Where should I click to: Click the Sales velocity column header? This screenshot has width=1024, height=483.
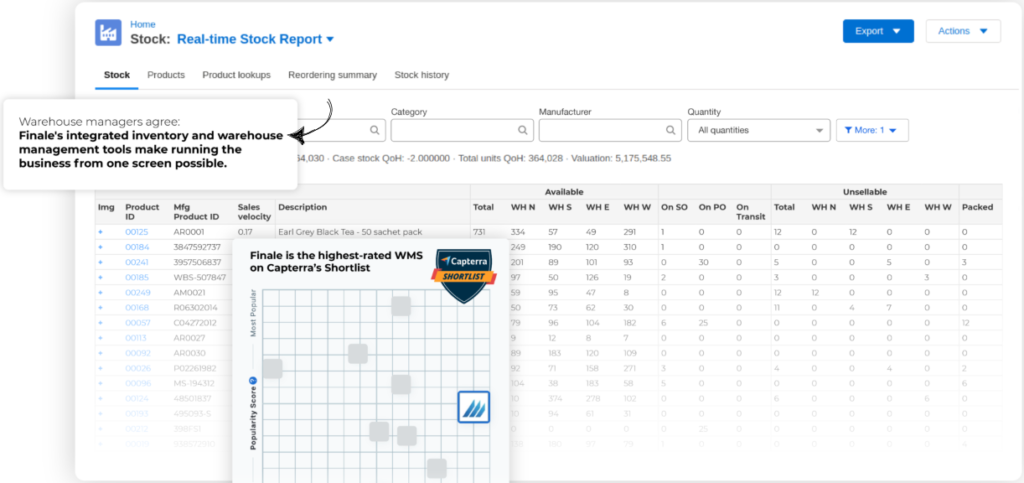pos(253,211)
